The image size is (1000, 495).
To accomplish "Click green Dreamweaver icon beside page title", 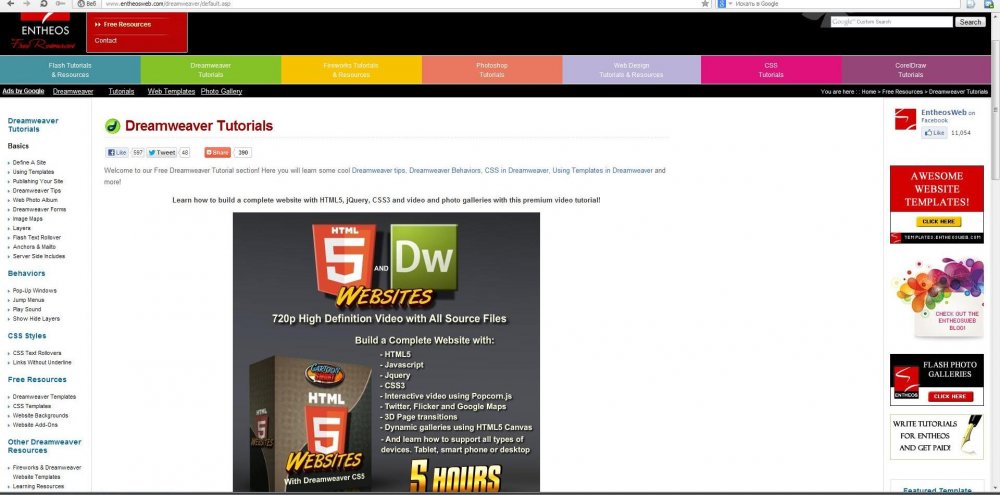I will 112,126.
